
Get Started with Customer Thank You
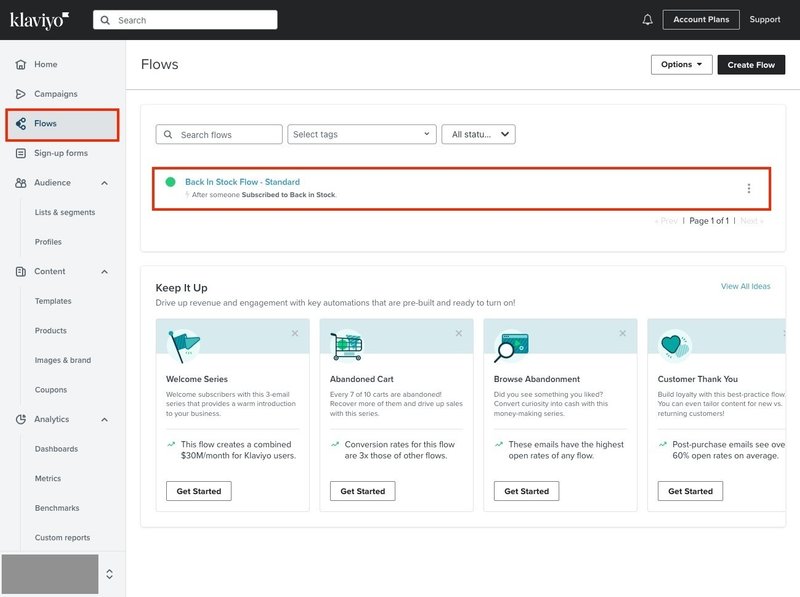click(690, 491)
